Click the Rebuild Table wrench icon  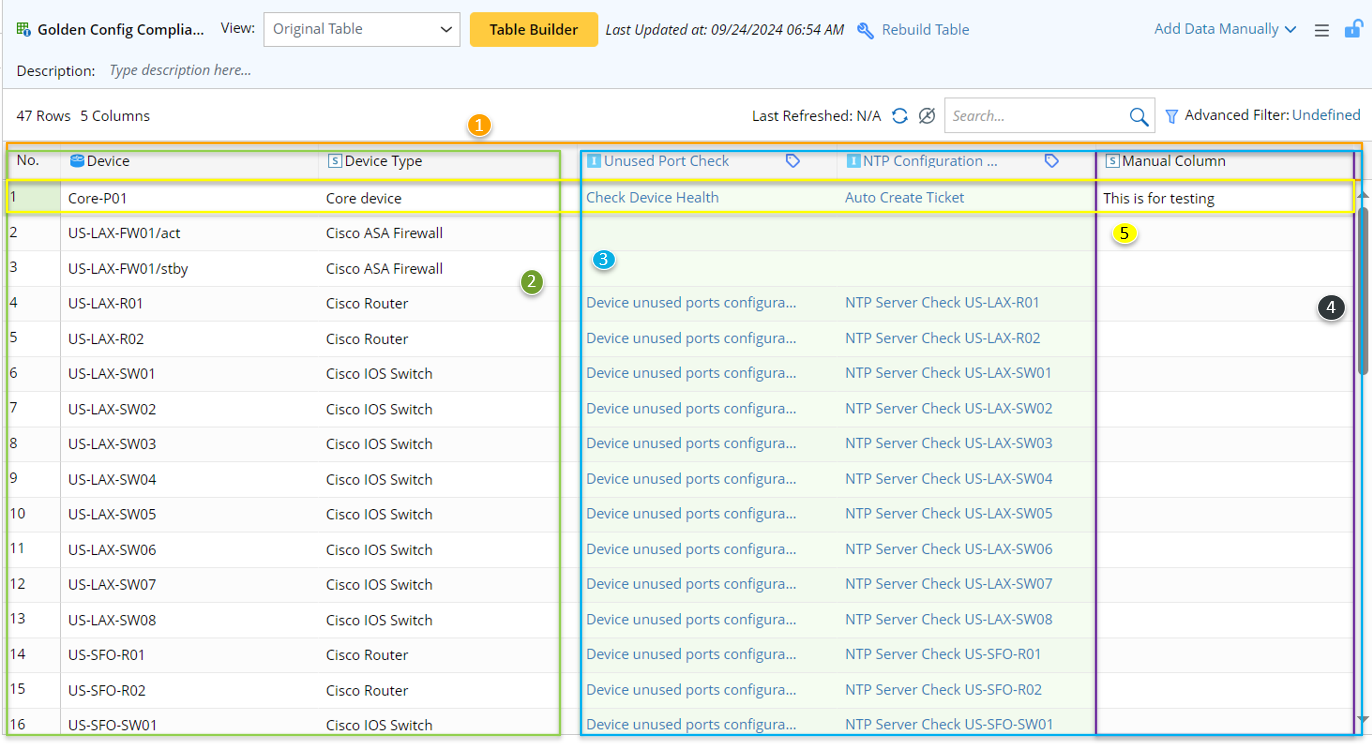[x=866, y=30]
